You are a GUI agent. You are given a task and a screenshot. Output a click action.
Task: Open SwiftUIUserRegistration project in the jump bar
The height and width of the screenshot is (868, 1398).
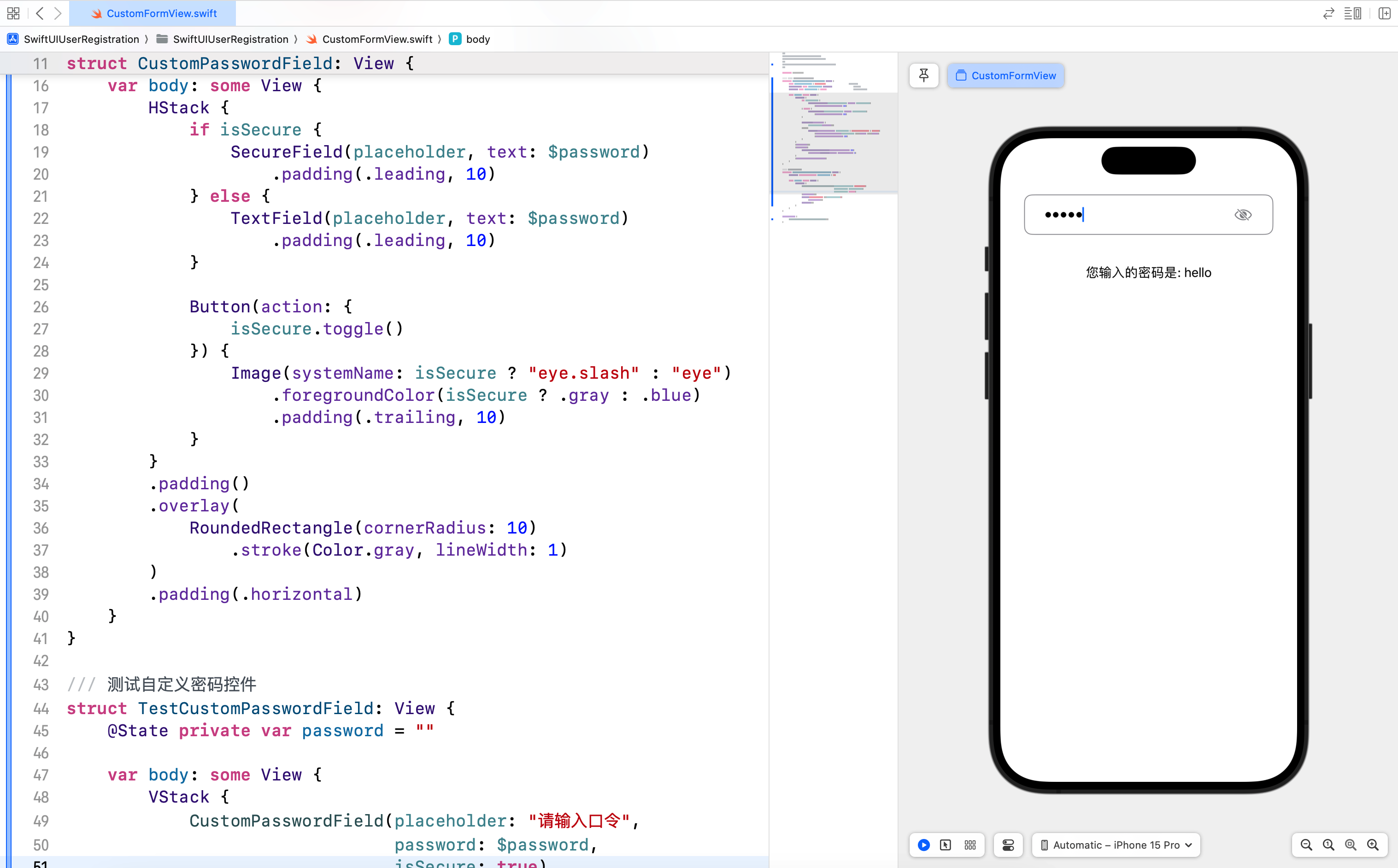point(73,39)
